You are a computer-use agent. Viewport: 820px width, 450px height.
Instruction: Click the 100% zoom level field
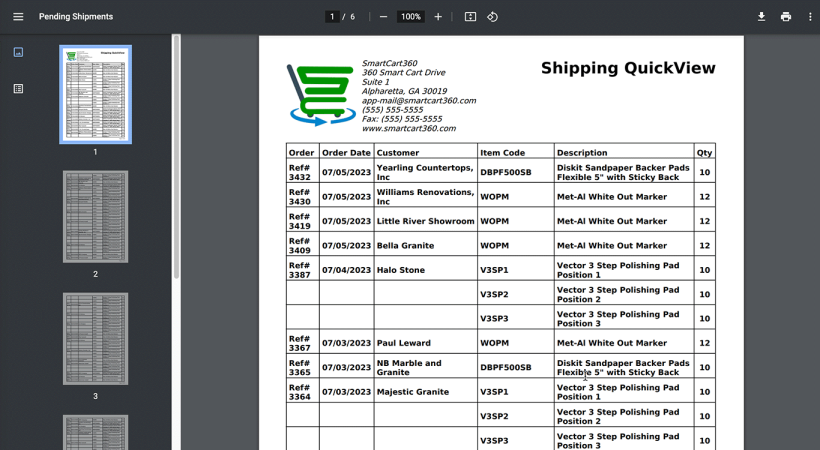point(411,17)
